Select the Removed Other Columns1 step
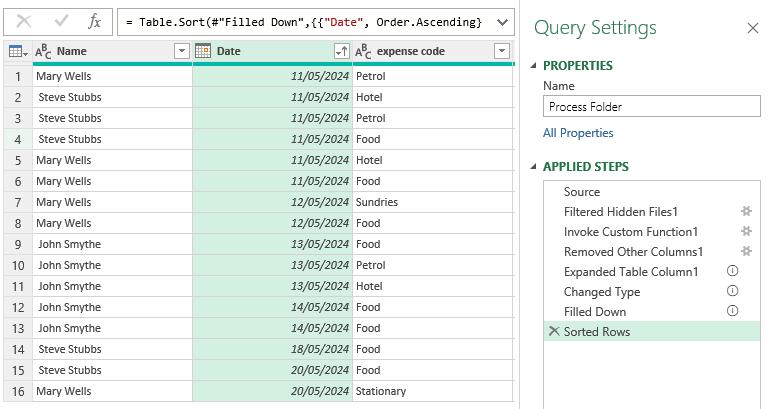 pyautogui.click(x=652, y=252)
